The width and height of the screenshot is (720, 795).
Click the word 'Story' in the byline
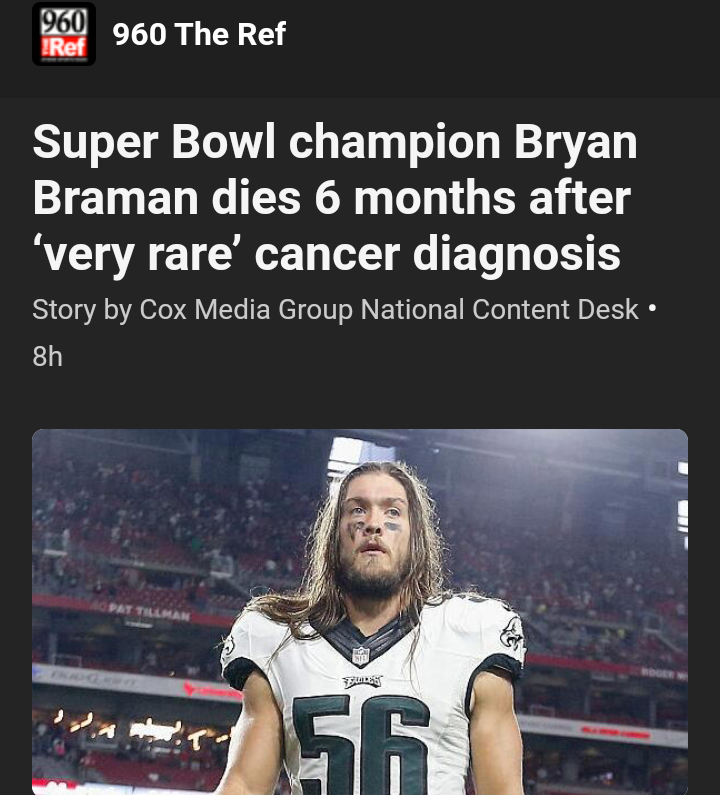(x=64, y=310)
